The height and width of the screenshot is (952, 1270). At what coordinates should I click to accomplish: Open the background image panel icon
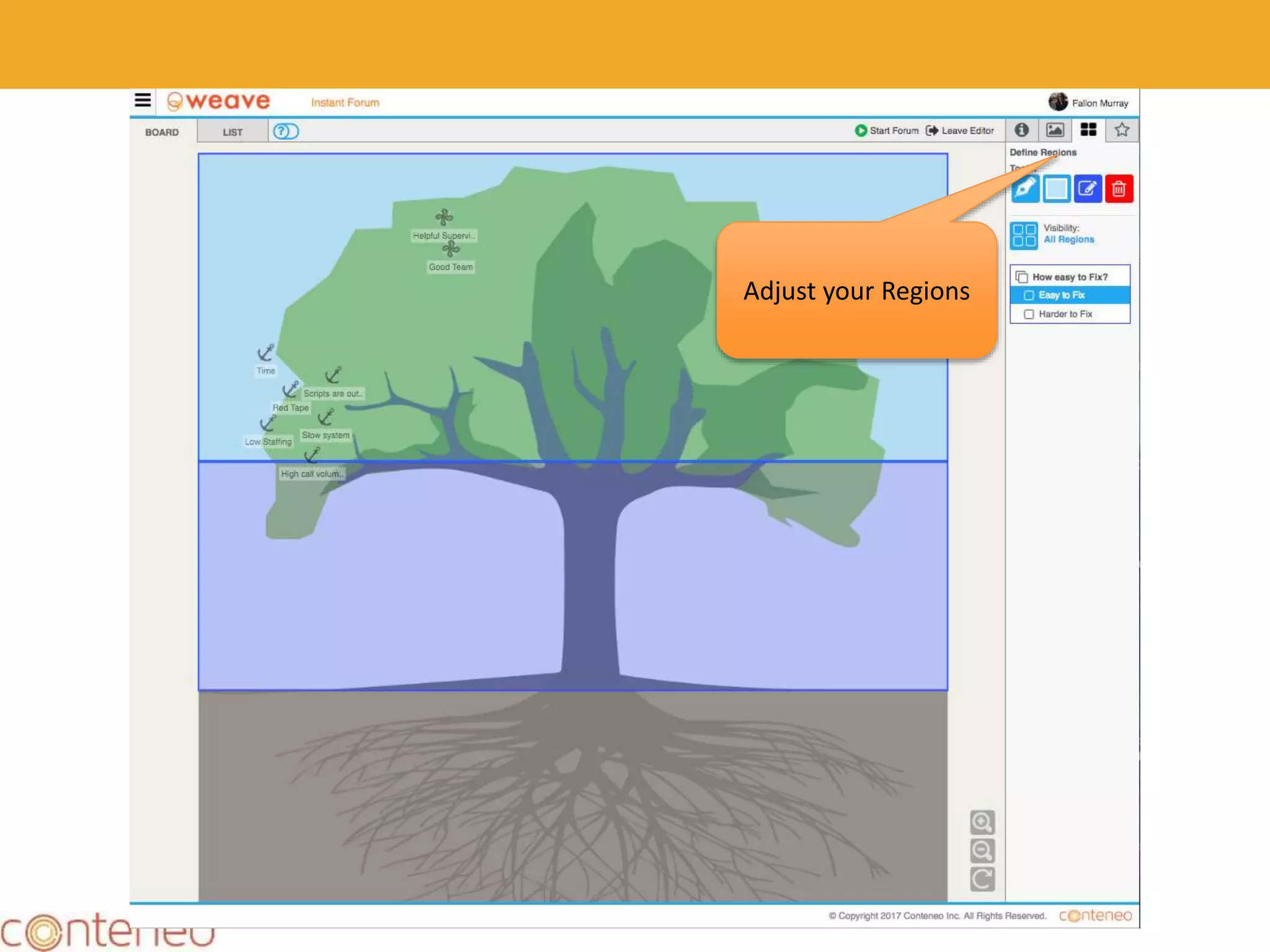(x=1055, y=130)
